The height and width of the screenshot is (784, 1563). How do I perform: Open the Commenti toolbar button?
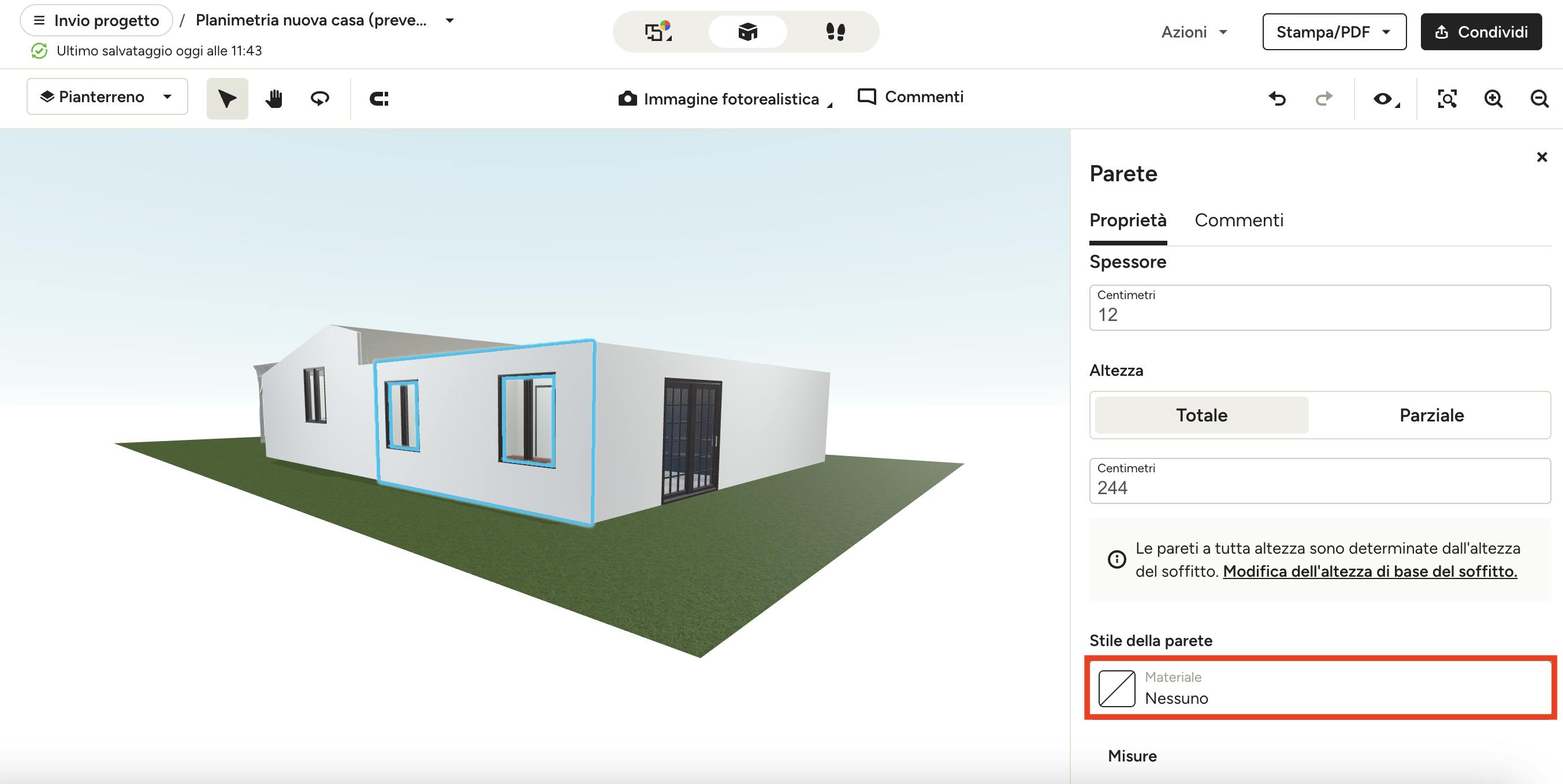[910, 97]
